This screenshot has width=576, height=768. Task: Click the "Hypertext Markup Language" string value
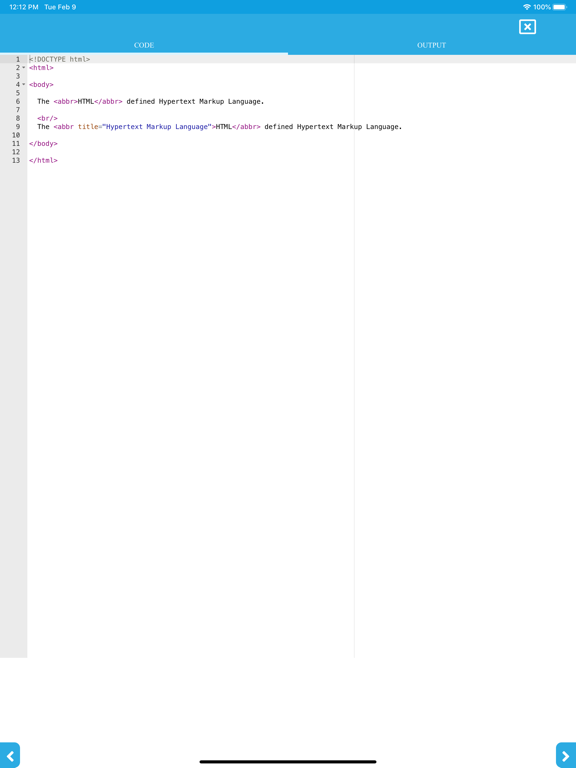[157, 126]
